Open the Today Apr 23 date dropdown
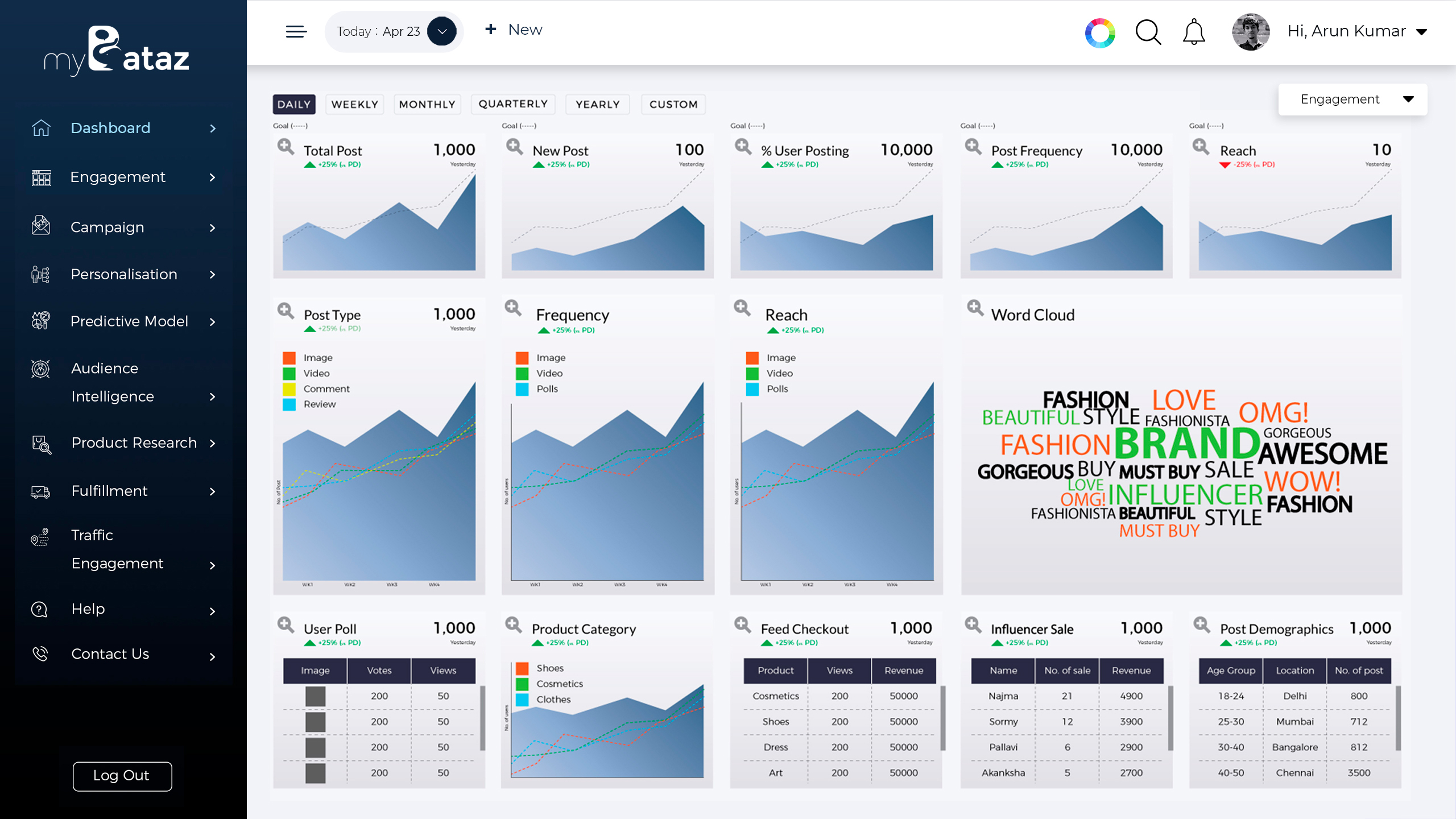The image size is (1456, 819). click(441, 31)
